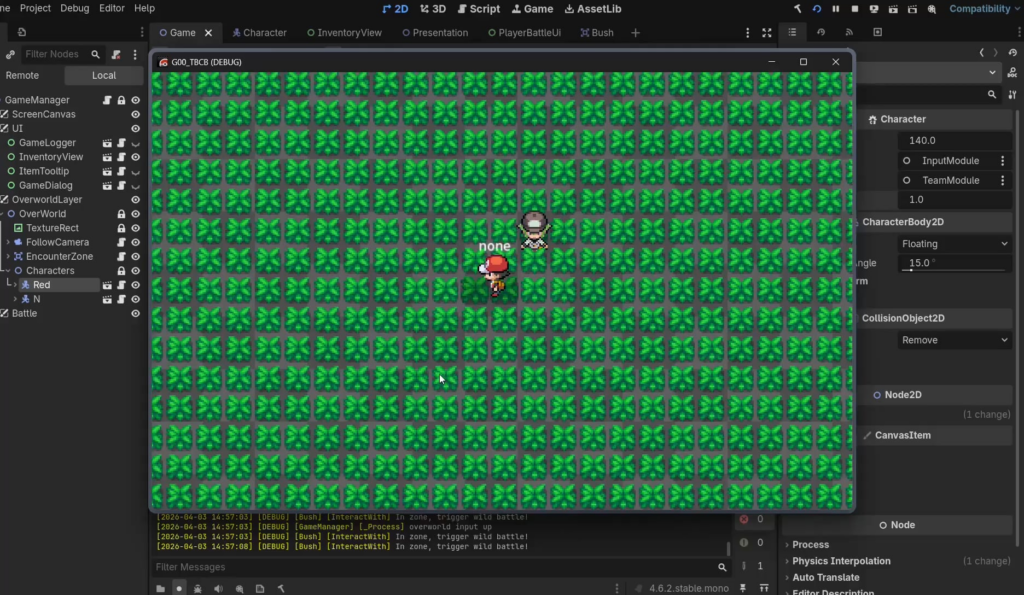Open the movie maker mode icon
The image size is (1024, 595).
pos(932,9)
